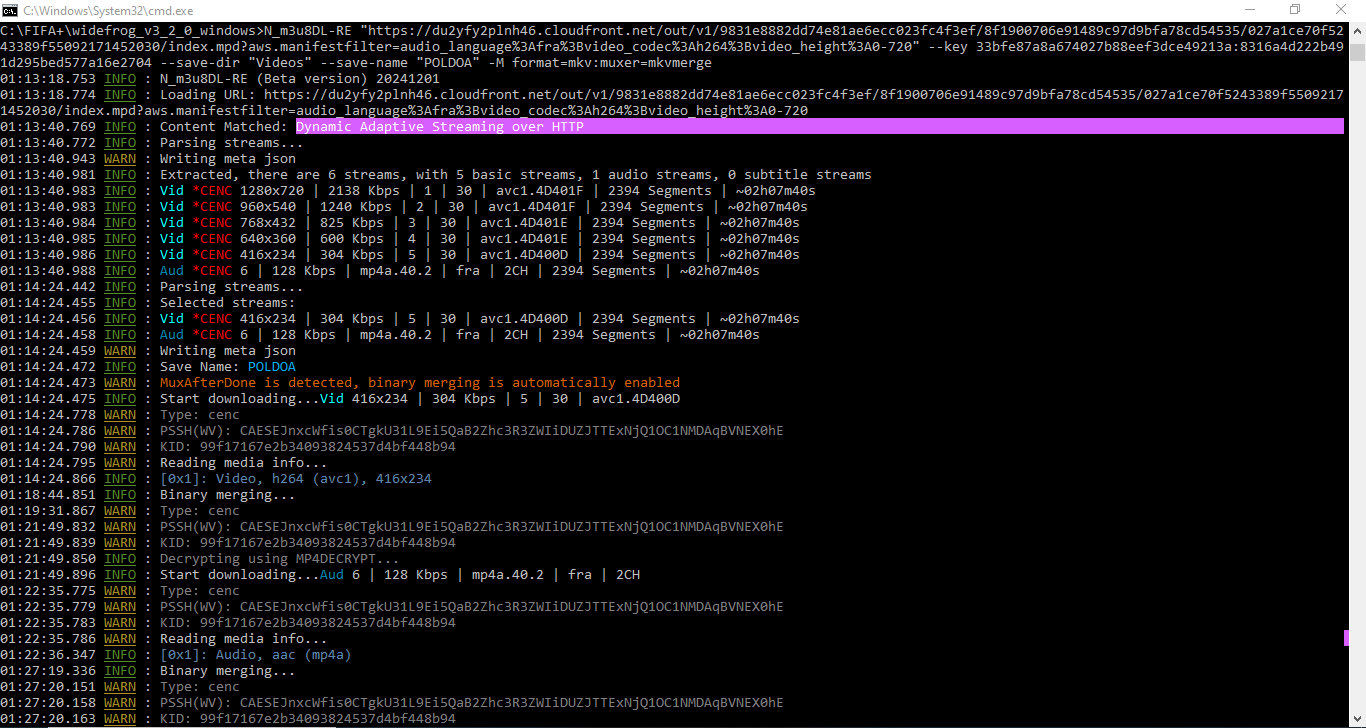The width and height of the screenshot is (1366, 728).
Task: Select highlighted Dynamic Adaptive Streaming over HTTP
Action: (440, 126)
